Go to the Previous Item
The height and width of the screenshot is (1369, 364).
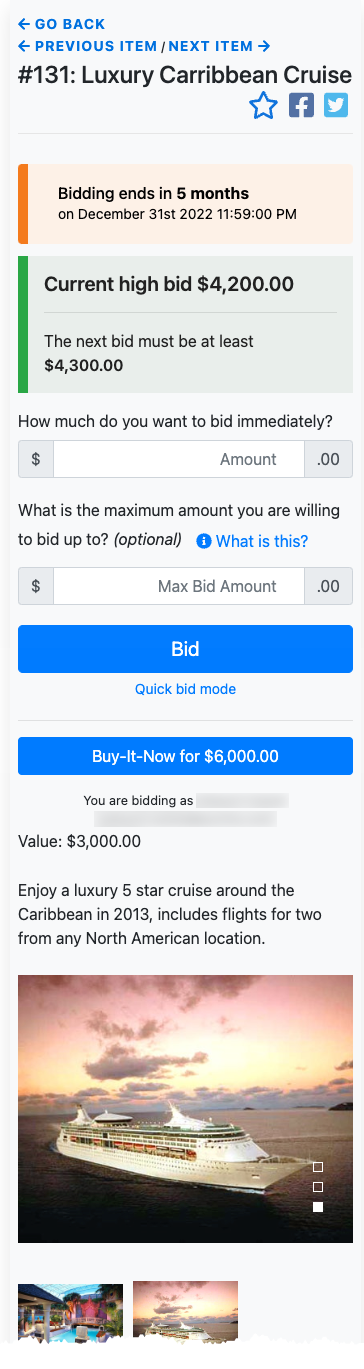[x=88, y=46]
